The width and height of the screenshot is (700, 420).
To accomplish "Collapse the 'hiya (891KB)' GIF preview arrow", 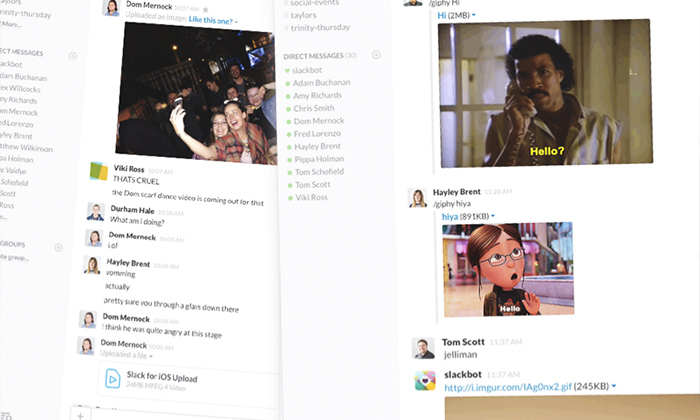I will point(493,216).
